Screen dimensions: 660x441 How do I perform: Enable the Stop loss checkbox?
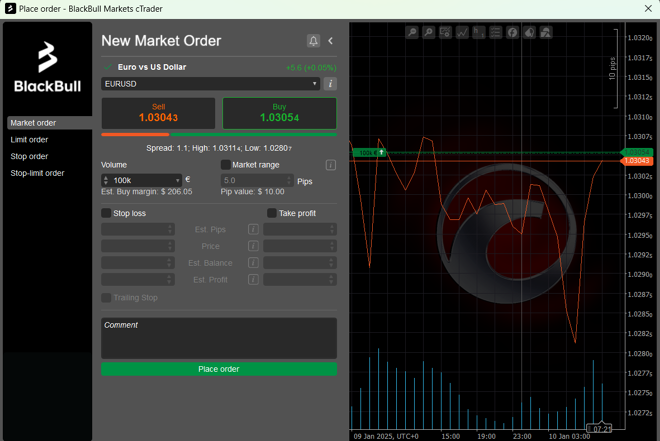[106, 213]
